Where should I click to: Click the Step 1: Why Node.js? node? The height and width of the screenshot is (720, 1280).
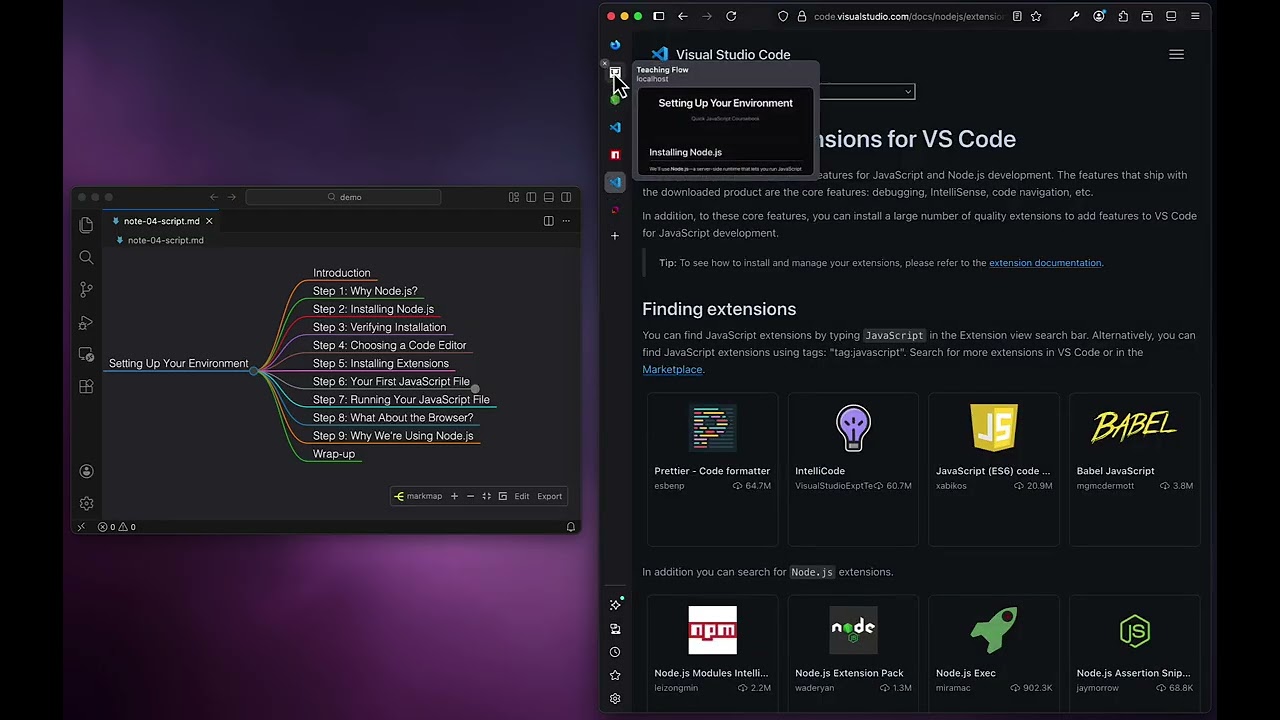[365, 291]
